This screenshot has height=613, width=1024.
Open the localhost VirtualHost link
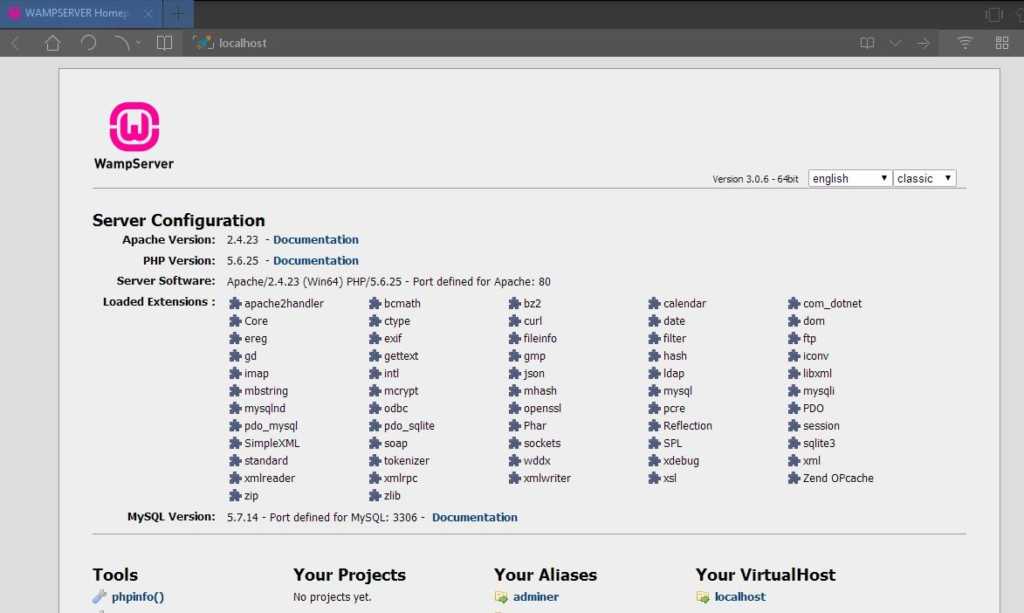coord(739,597)
